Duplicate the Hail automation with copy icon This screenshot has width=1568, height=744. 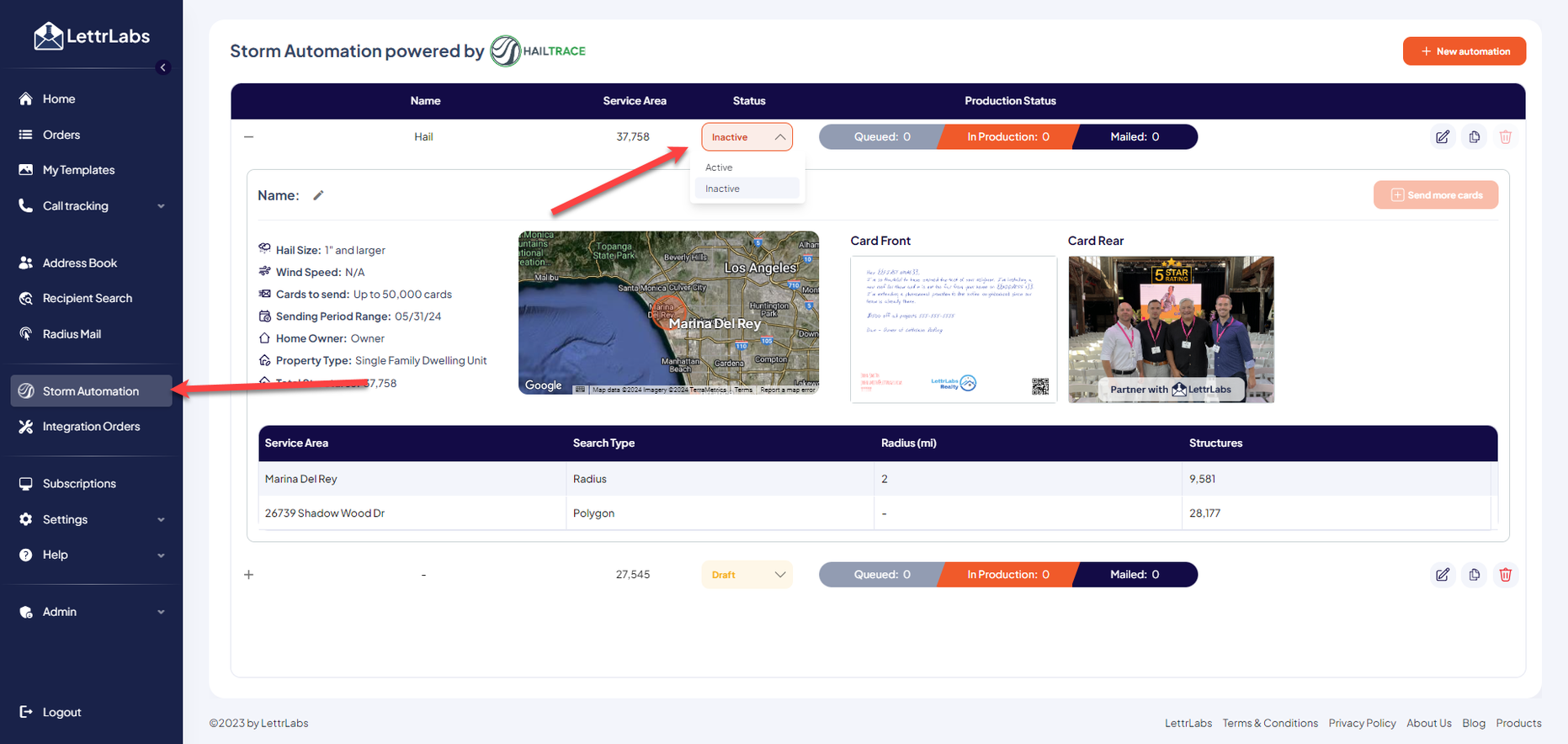coord(1475,137)
